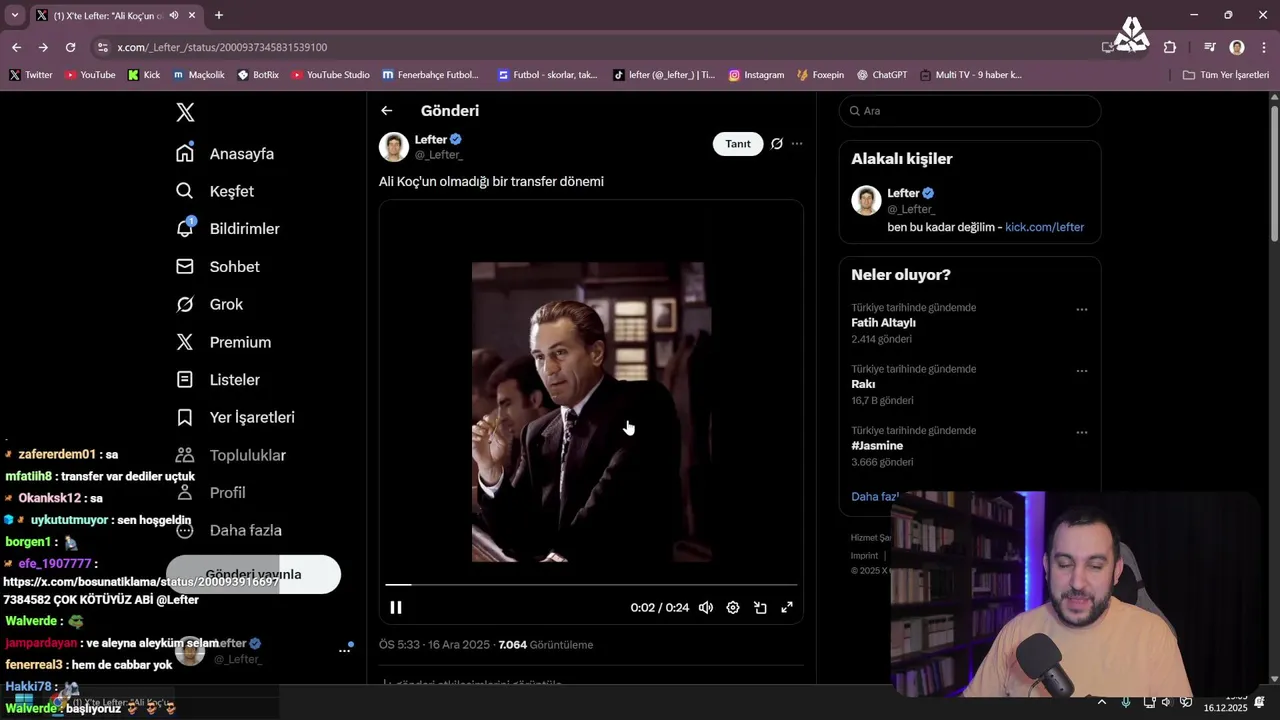
Task: Open the tab search dropdown
Action: pyautogui.click(x=14, y=15)
